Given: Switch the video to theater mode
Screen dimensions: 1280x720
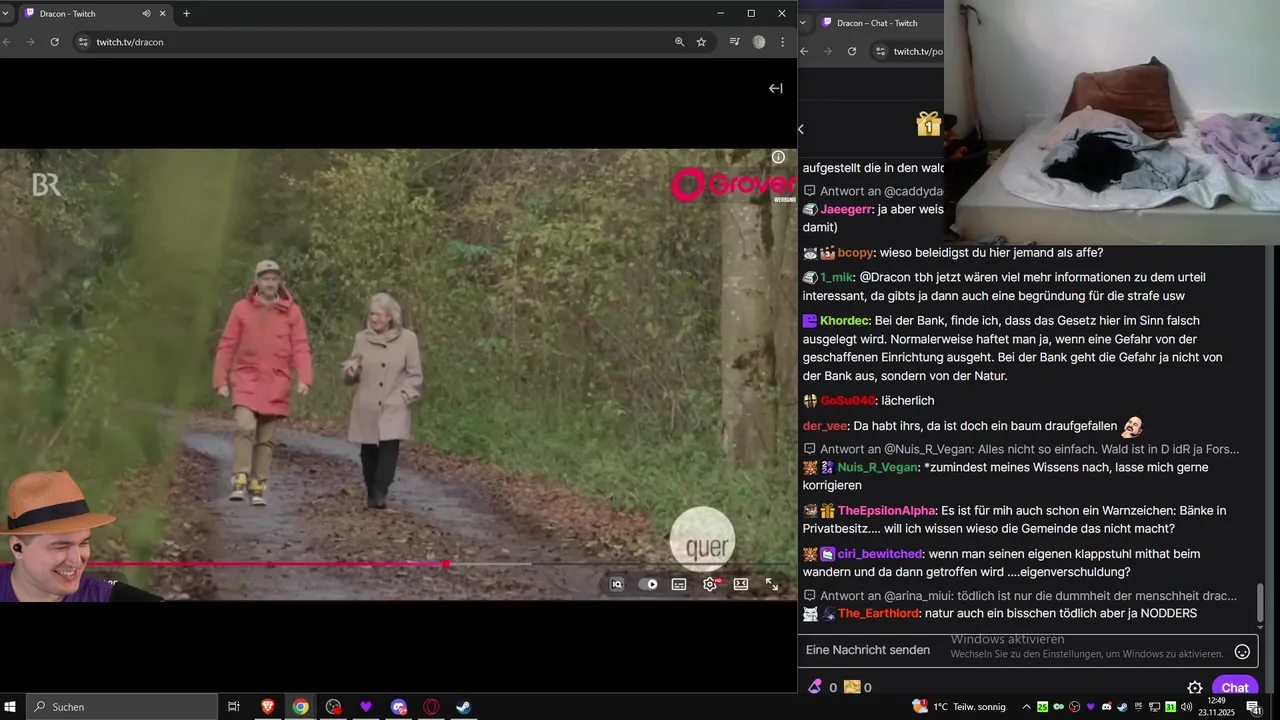Looking at the screenshot, I should [x=741, y=584].
